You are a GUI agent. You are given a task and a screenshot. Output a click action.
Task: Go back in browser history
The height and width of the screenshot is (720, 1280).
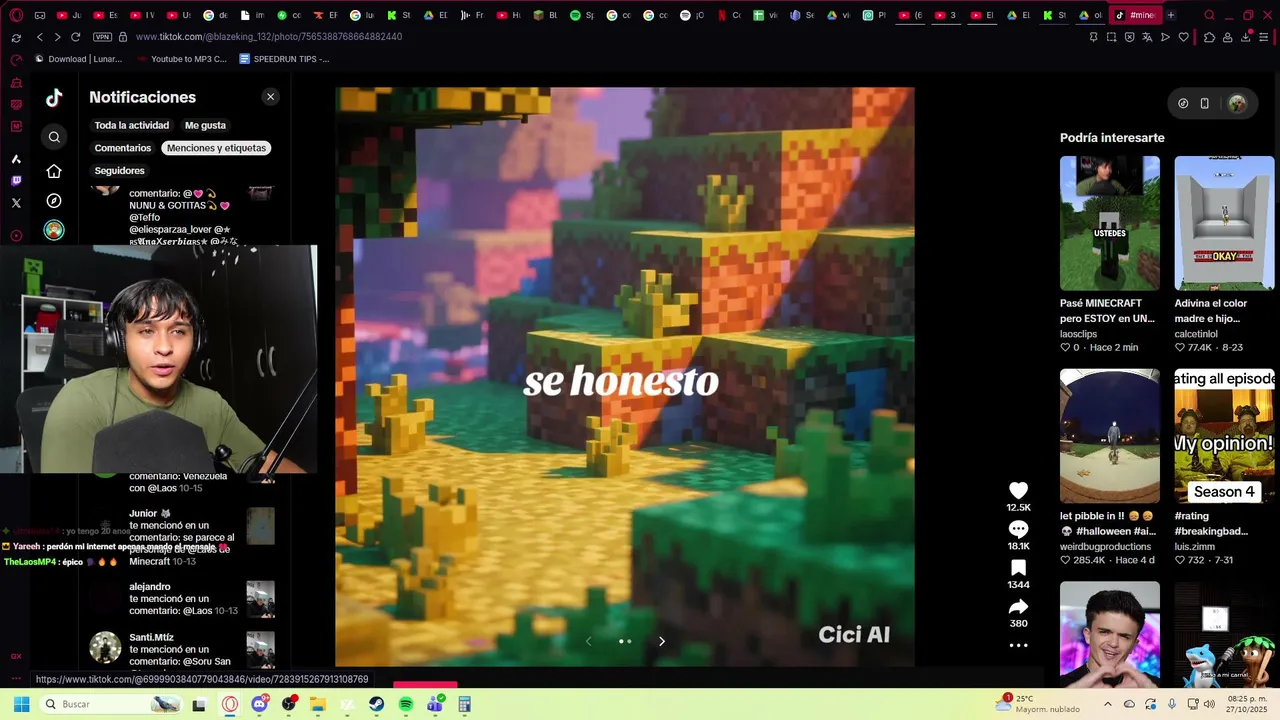pyautogui.click(x=40, y=37)
